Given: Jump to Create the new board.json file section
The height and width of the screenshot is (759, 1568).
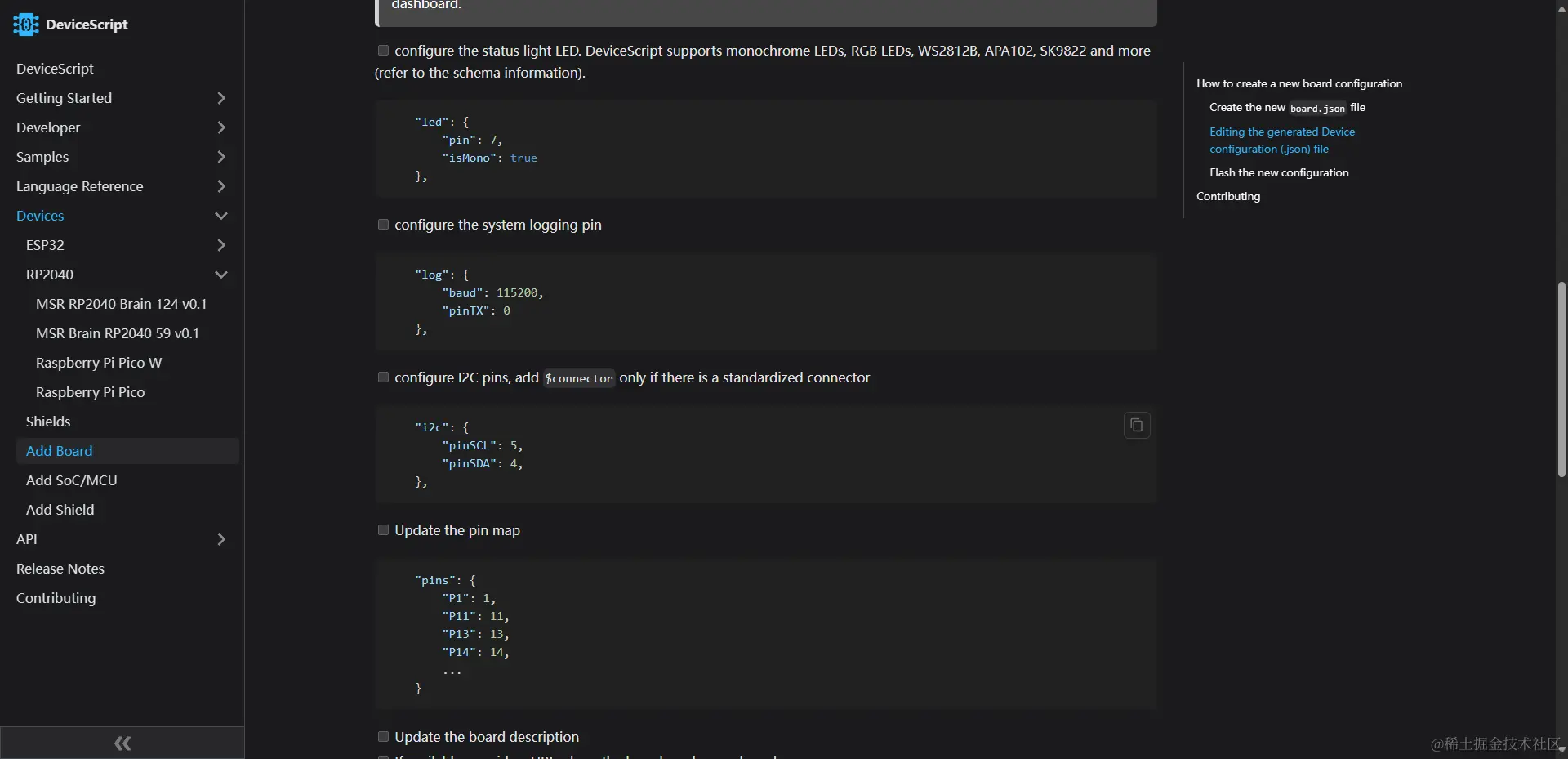Looking at the screenshot, I should click(1287, 108).
